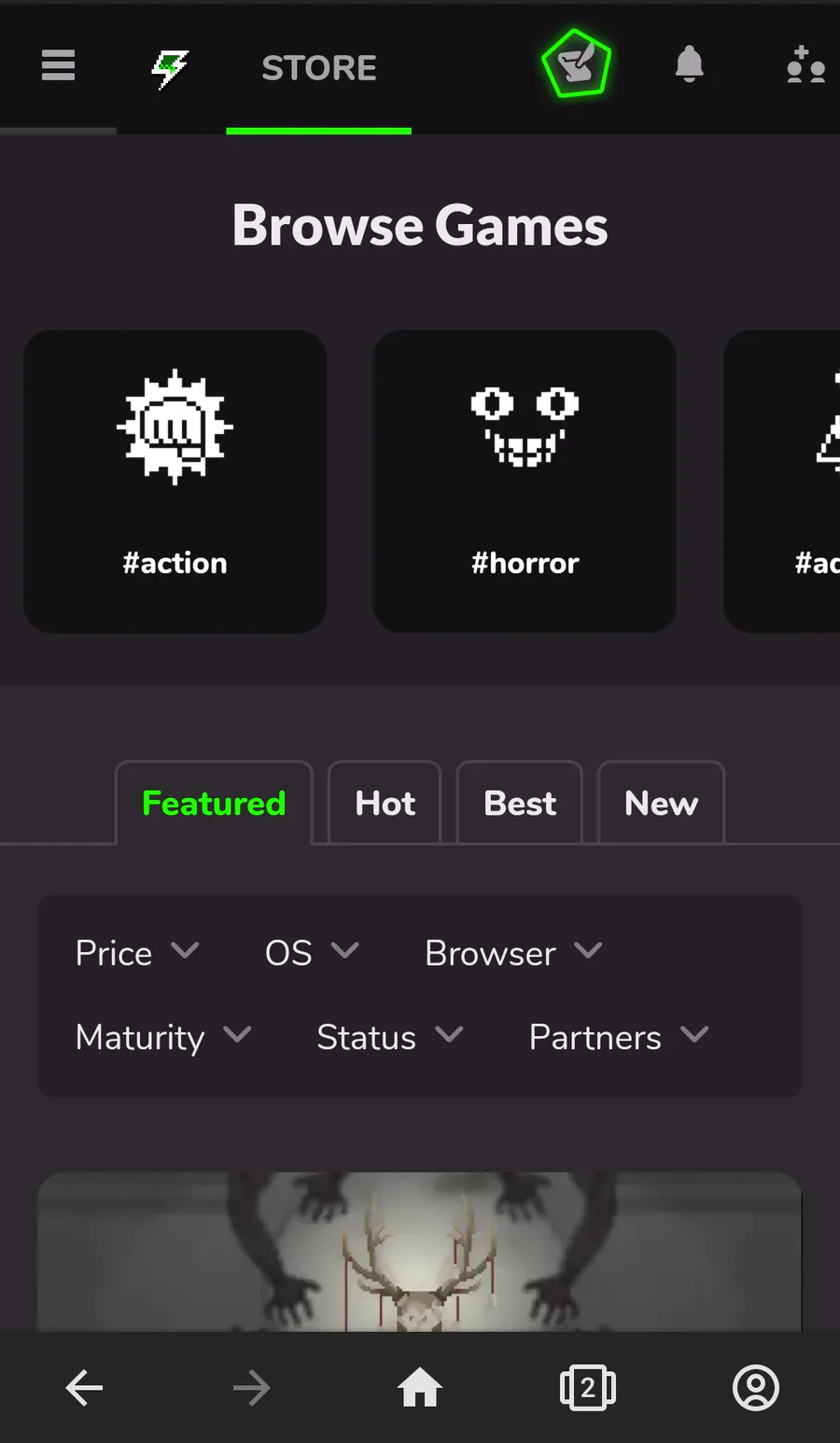This screenshot has height=1443, width=840.
Task: Tap the Game Jolt lightning logo
Action: tap(171, 68)
